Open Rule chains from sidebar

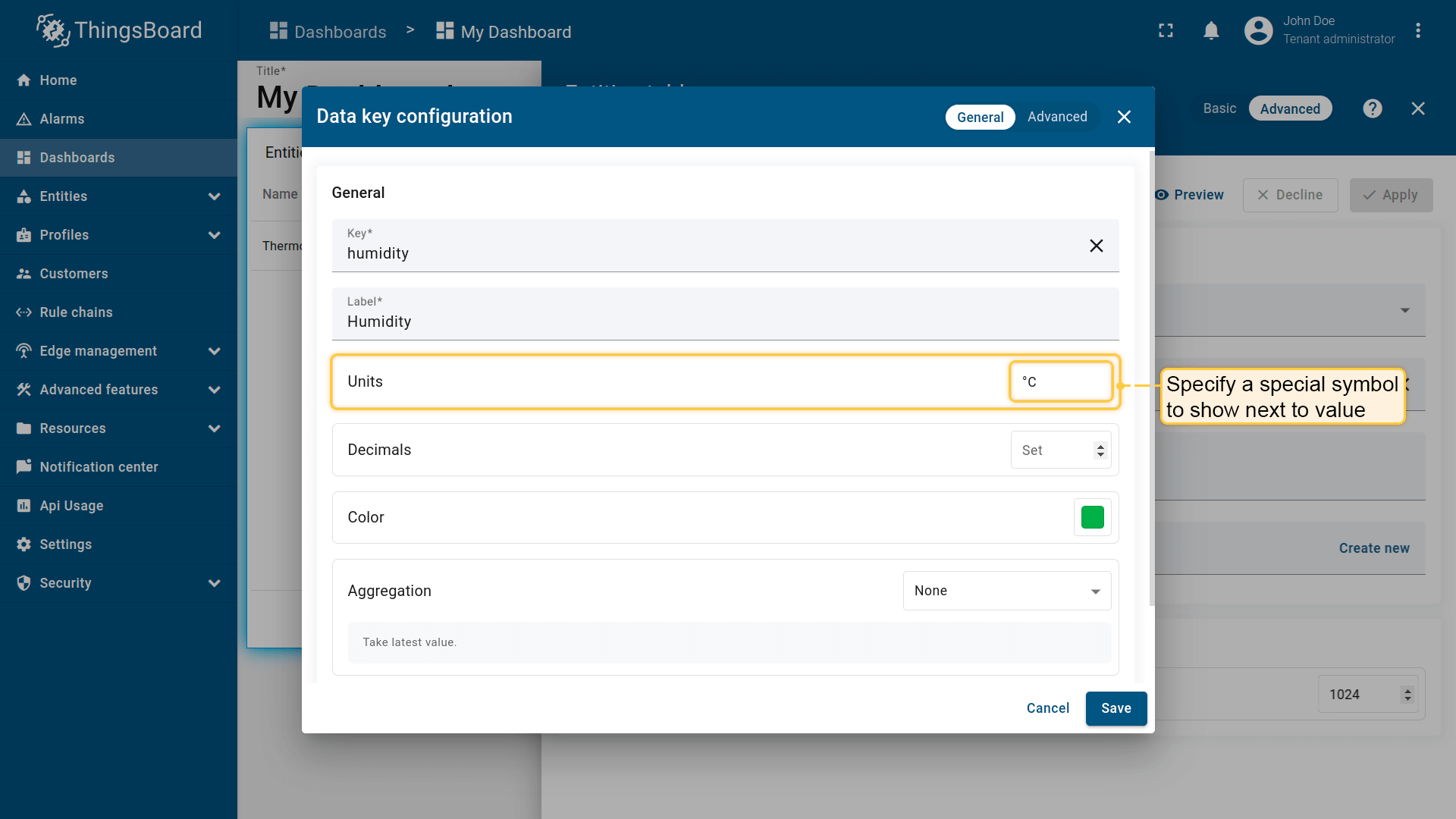tap(76, 312)
